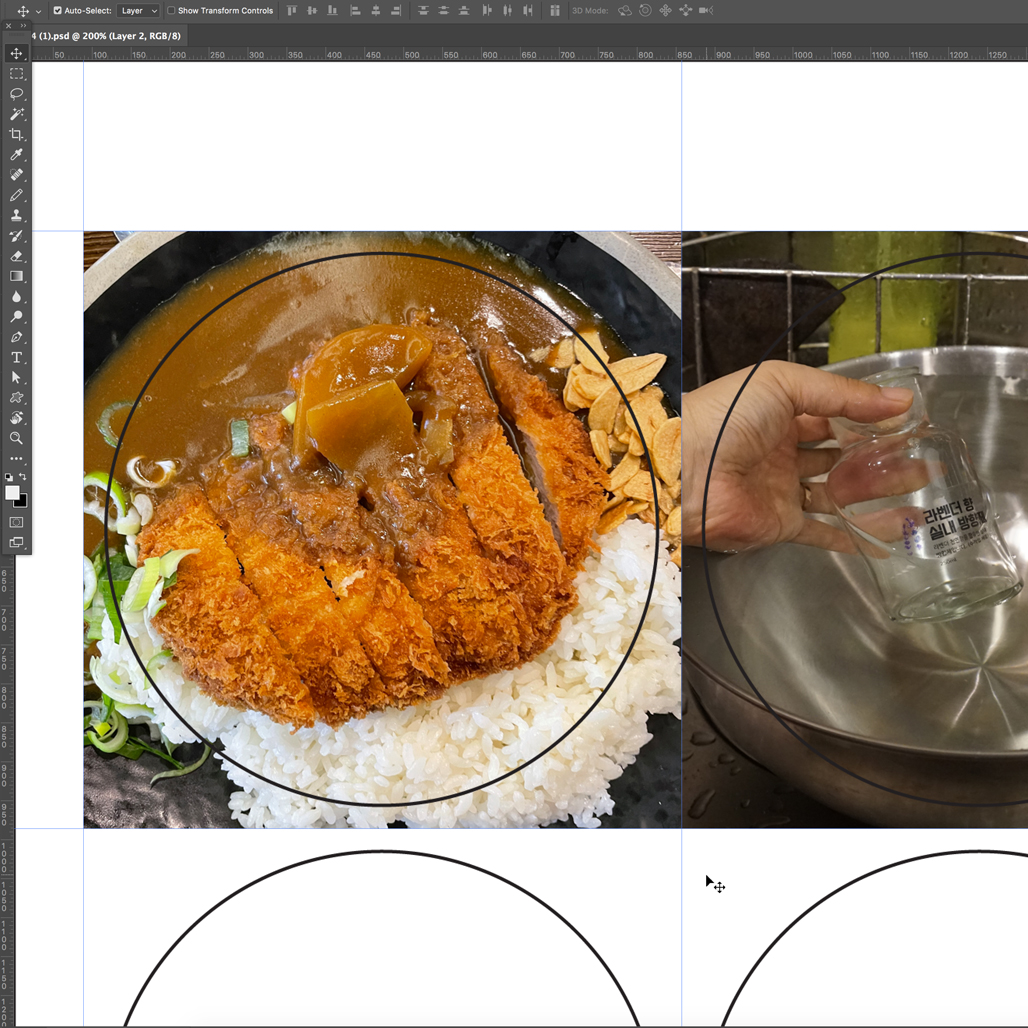Enable Show Transform Controls checkbox
Screen dimensions: 1028x1028
point(171,10)
